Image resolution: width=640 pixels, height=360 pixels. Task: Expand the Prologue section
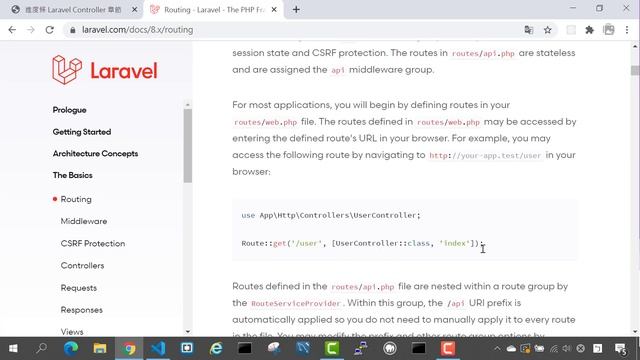69,110
